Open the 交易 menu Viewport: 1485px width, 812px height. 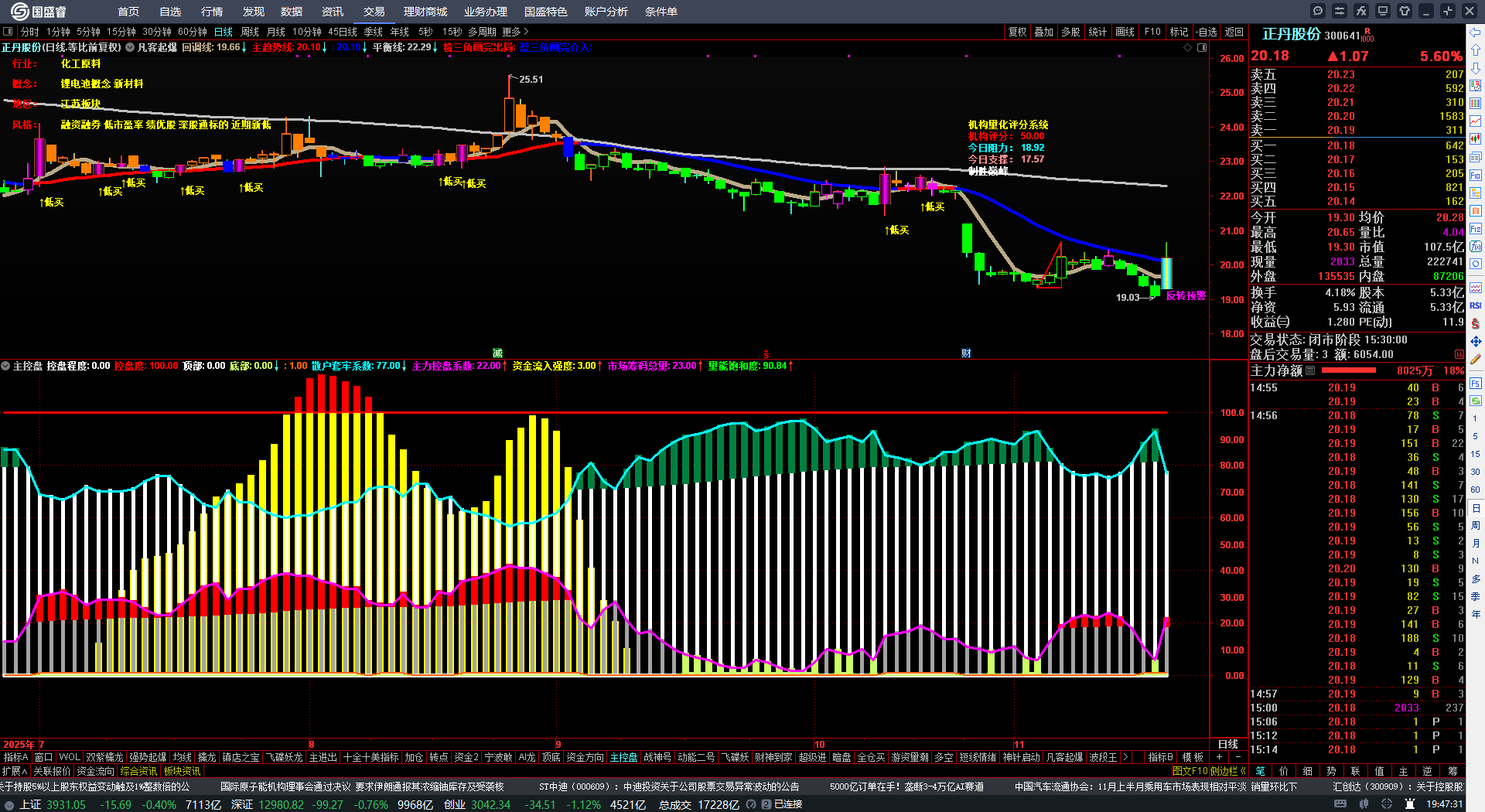374,12
